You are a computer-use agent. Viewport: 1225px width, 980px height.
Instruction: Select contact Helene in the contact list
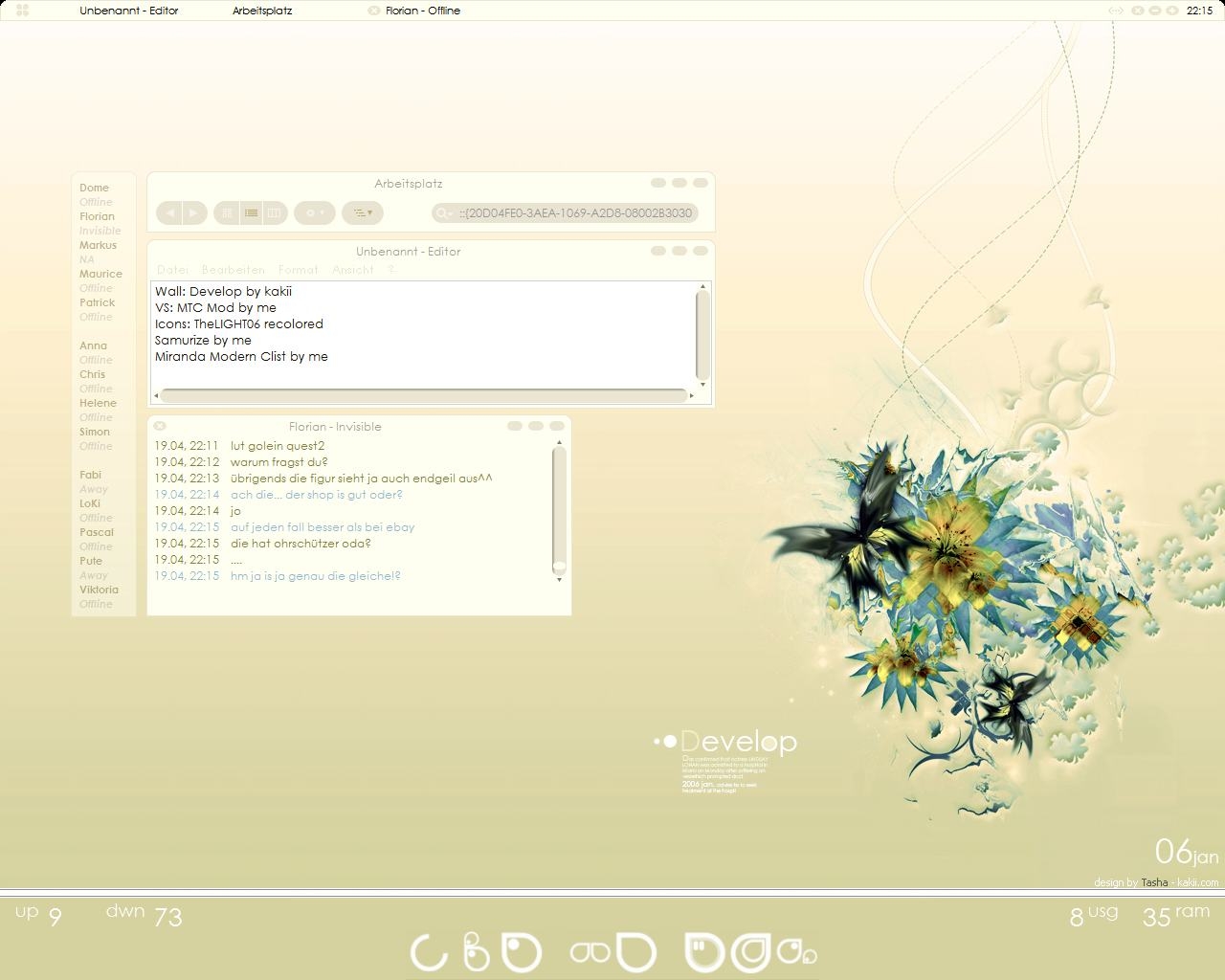pos(98,403)
